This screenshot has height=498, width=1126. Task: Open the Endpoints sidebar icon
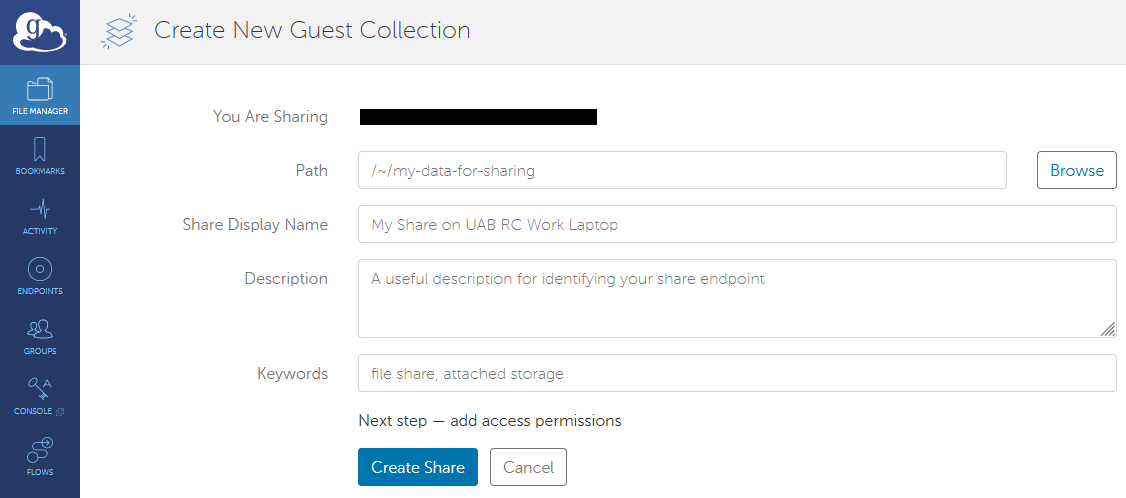40,275
